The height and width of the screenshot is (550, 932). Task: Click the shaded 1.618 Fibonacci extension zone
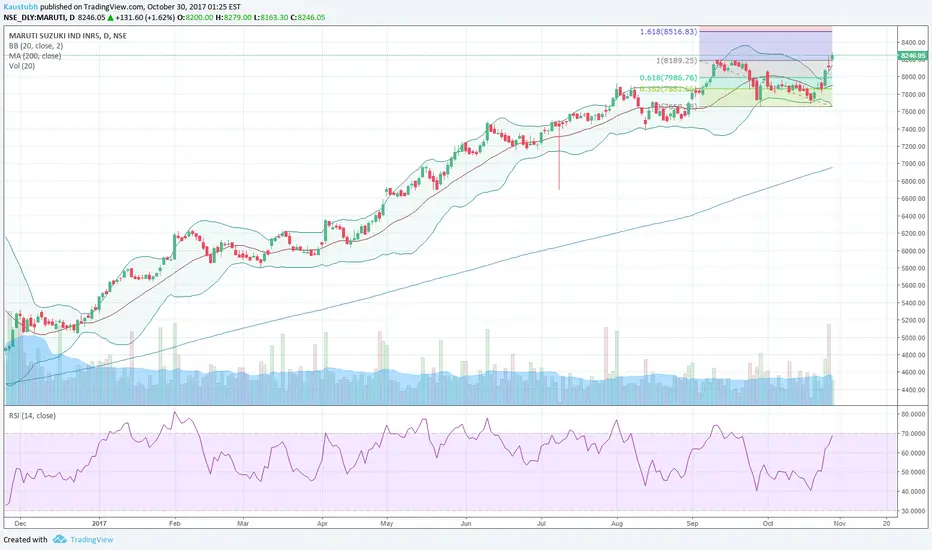(x=766, y=46)
